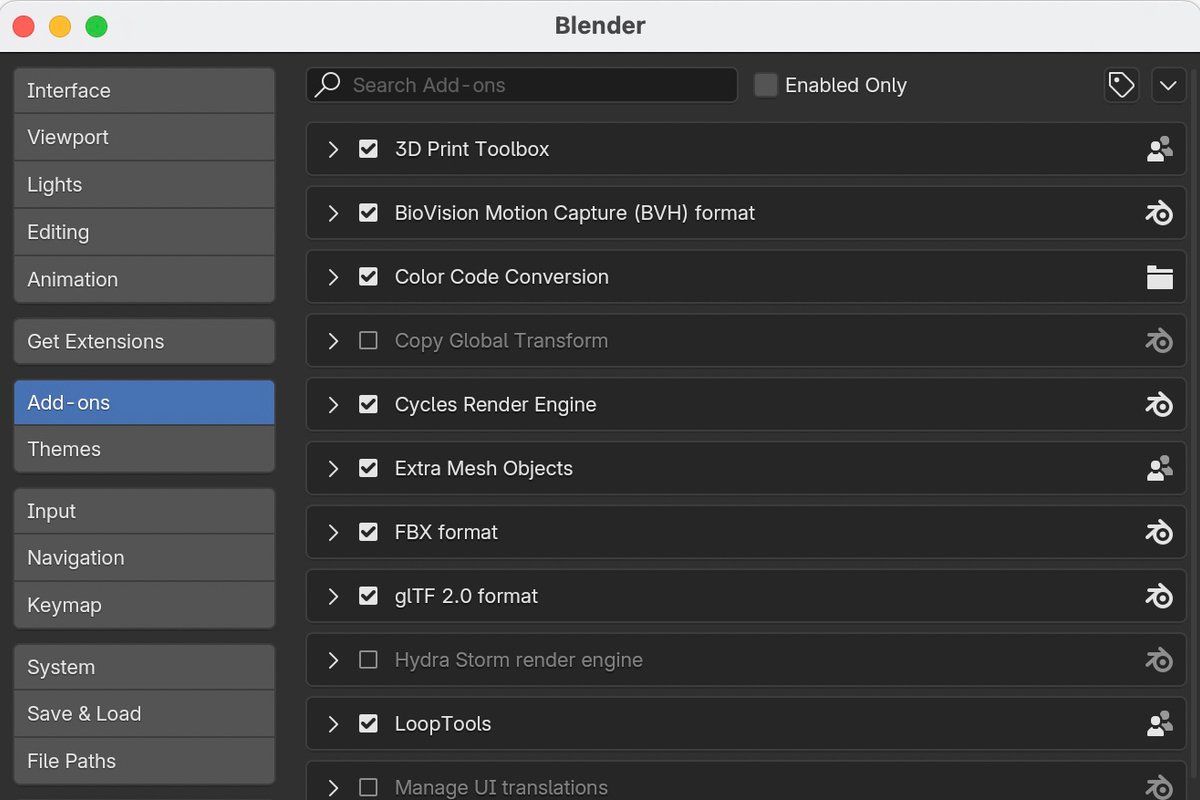Switch to the Keymap preferences tab
Viewport: 1200px width, 800px height.
point(144,605)
